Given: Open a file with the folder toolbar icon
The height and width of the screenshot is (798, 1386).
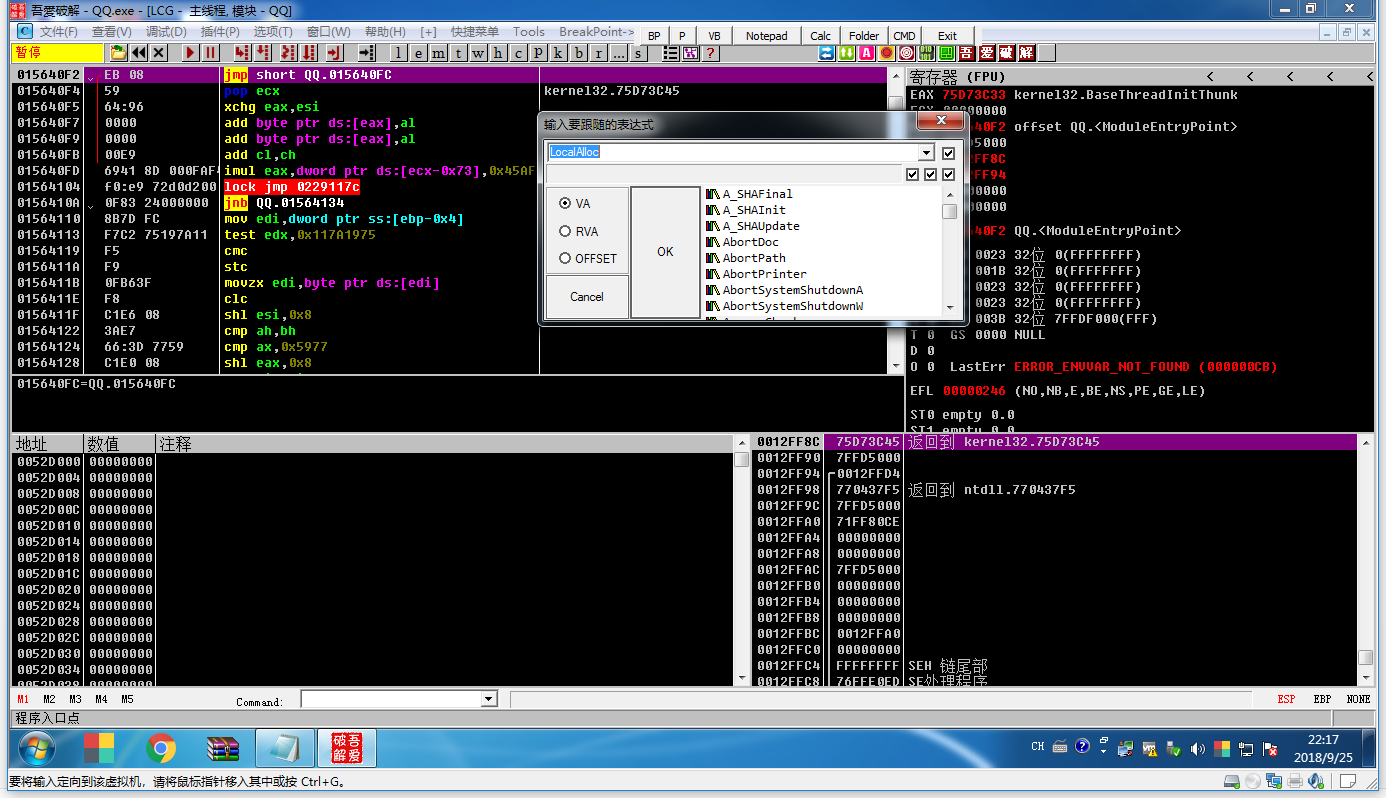Looking at the screenshot, I should tap(118, 53).
